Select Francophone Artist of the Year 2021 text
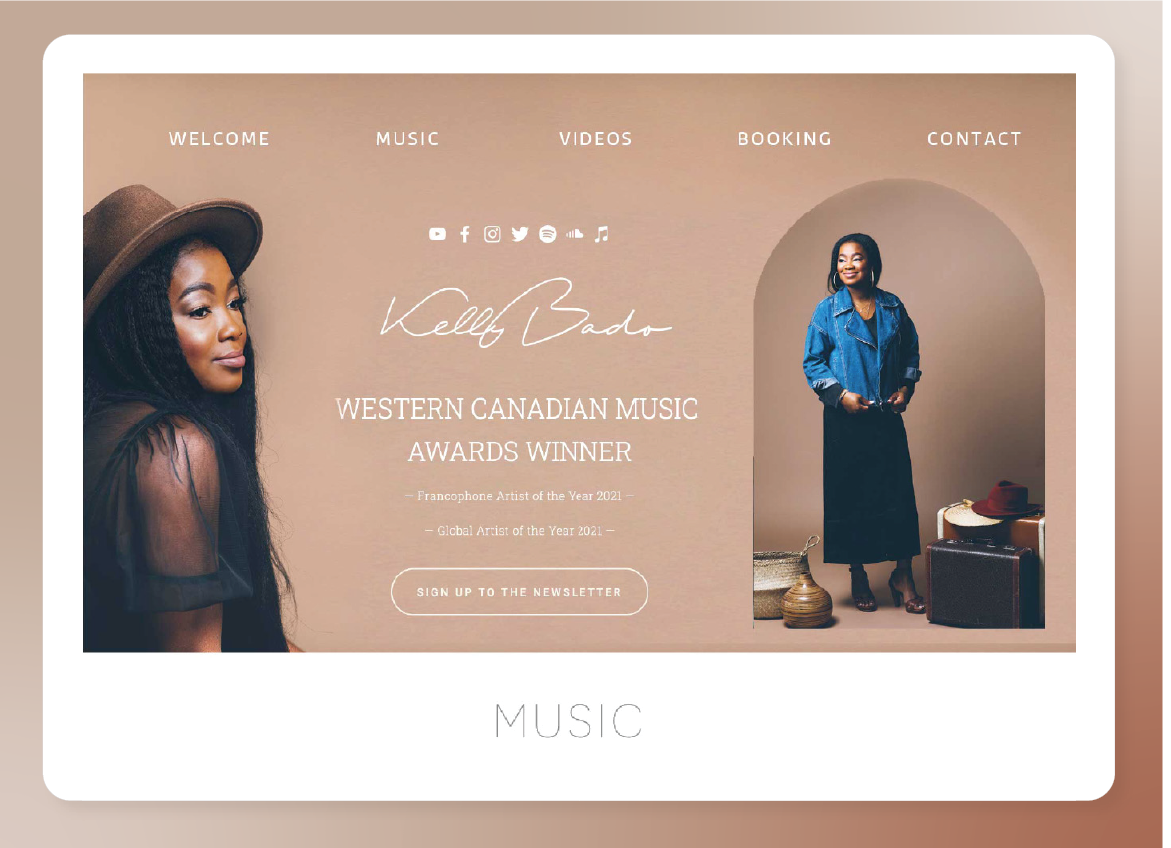Image resolution: width=1171 pixels, height=848 pixels. pyautogui.click(x=519, y=495)
